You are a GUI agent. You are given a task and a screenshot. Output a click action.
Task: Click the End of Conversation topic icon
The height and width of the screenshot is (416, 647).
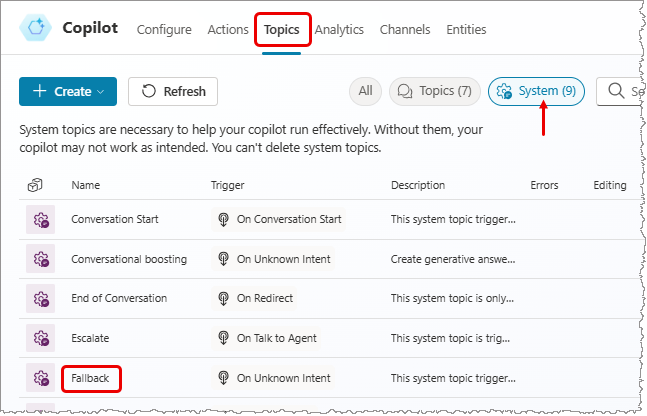[41, 298]
